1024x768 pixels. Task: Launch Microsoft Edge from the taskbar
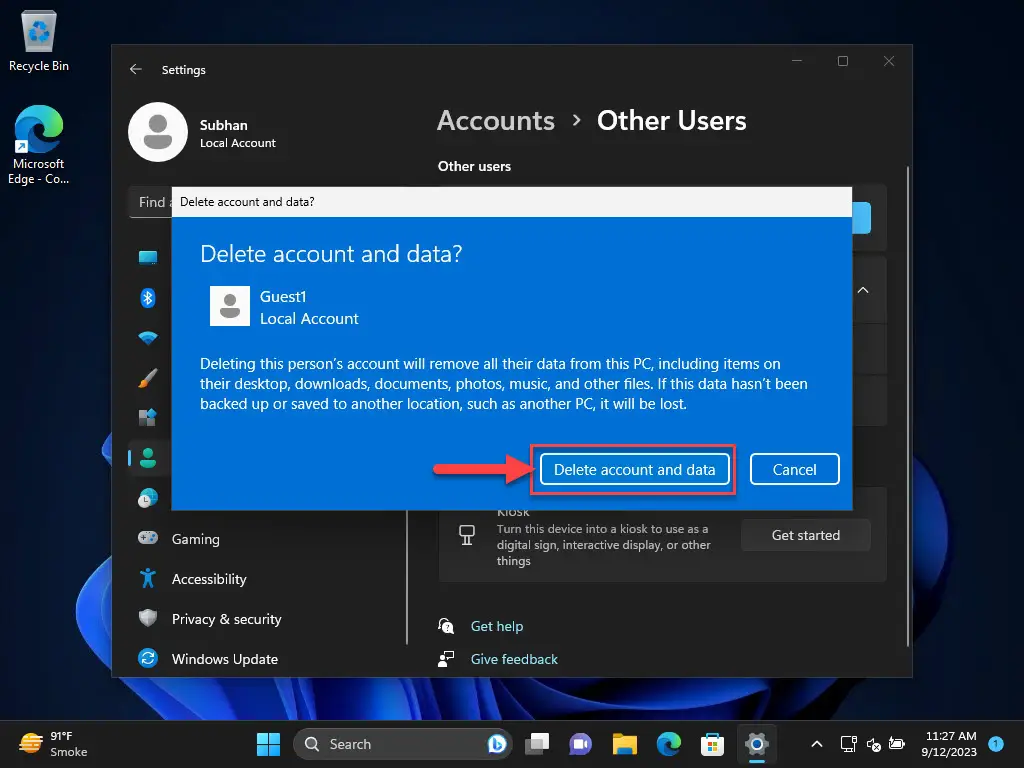(668, 744)
